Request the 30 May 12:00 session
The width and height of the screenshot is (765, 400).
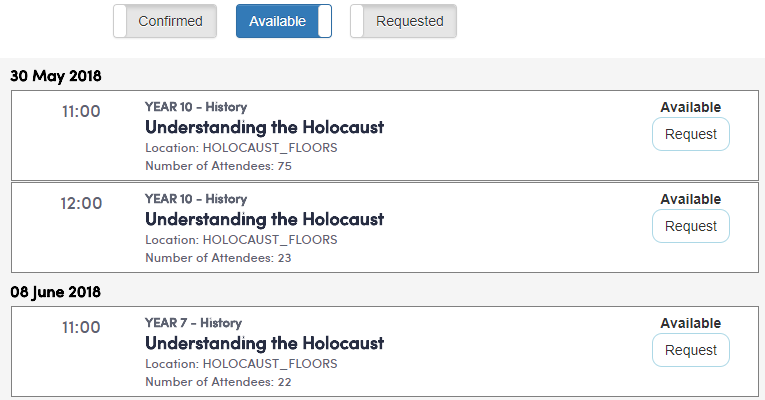click(690, 226)
